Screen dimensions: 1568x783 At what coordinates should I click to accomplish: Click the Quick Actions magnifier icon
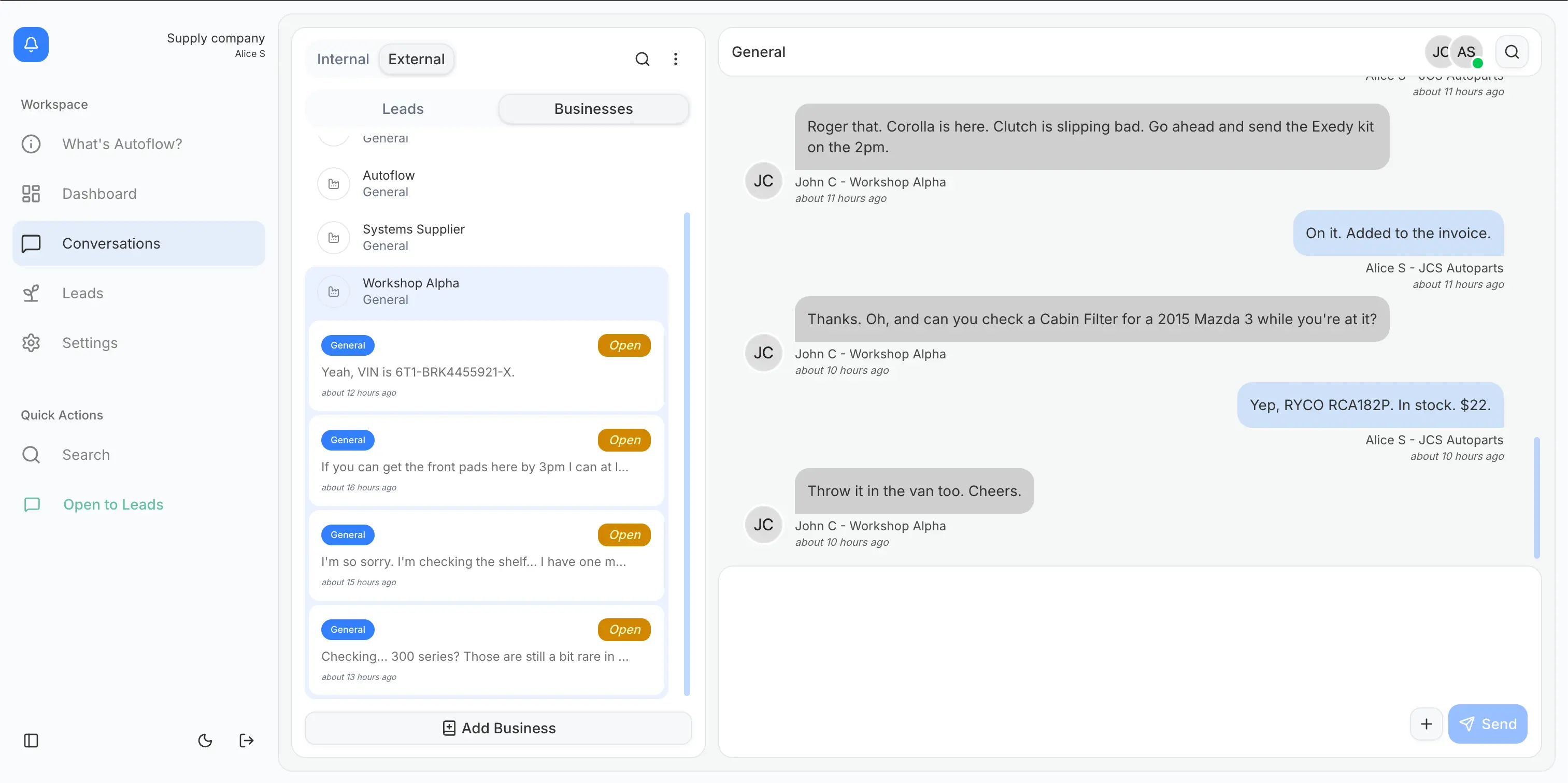(x=31, y=455)
